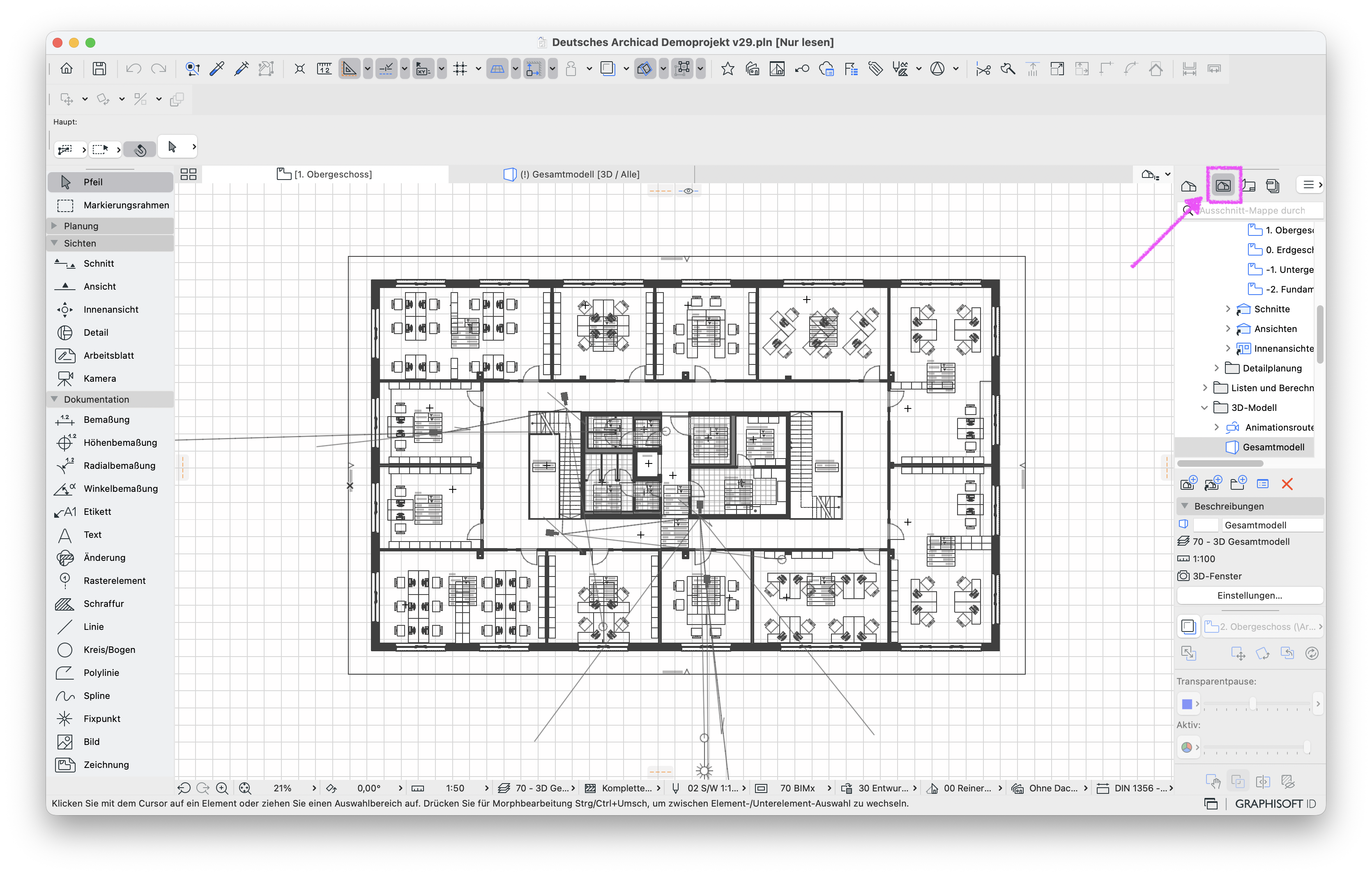Click the Redo arrow in the toolbar

(x=159, y=69)
